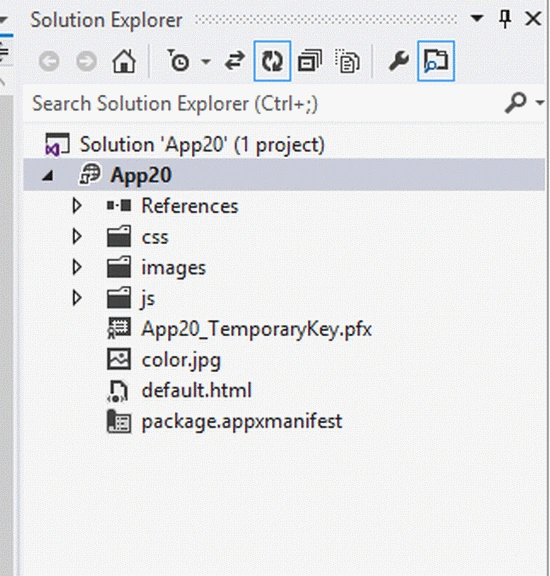Expand the References node

tap(77, 206)
